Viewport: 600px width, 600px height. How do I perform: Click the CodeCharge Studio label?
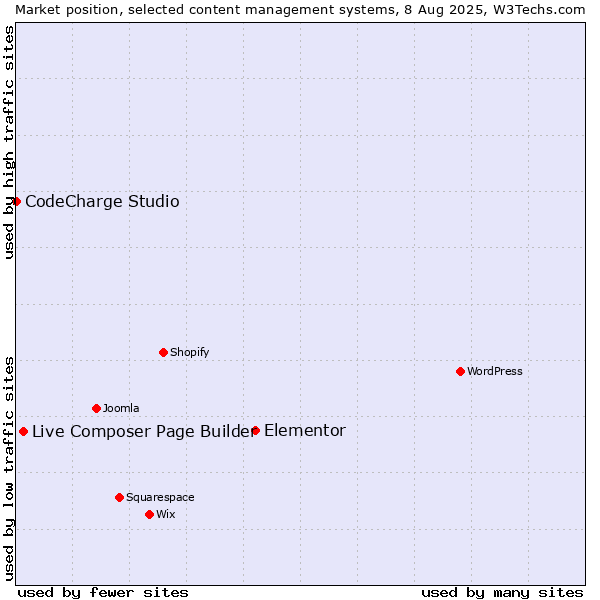pos(102,201)
